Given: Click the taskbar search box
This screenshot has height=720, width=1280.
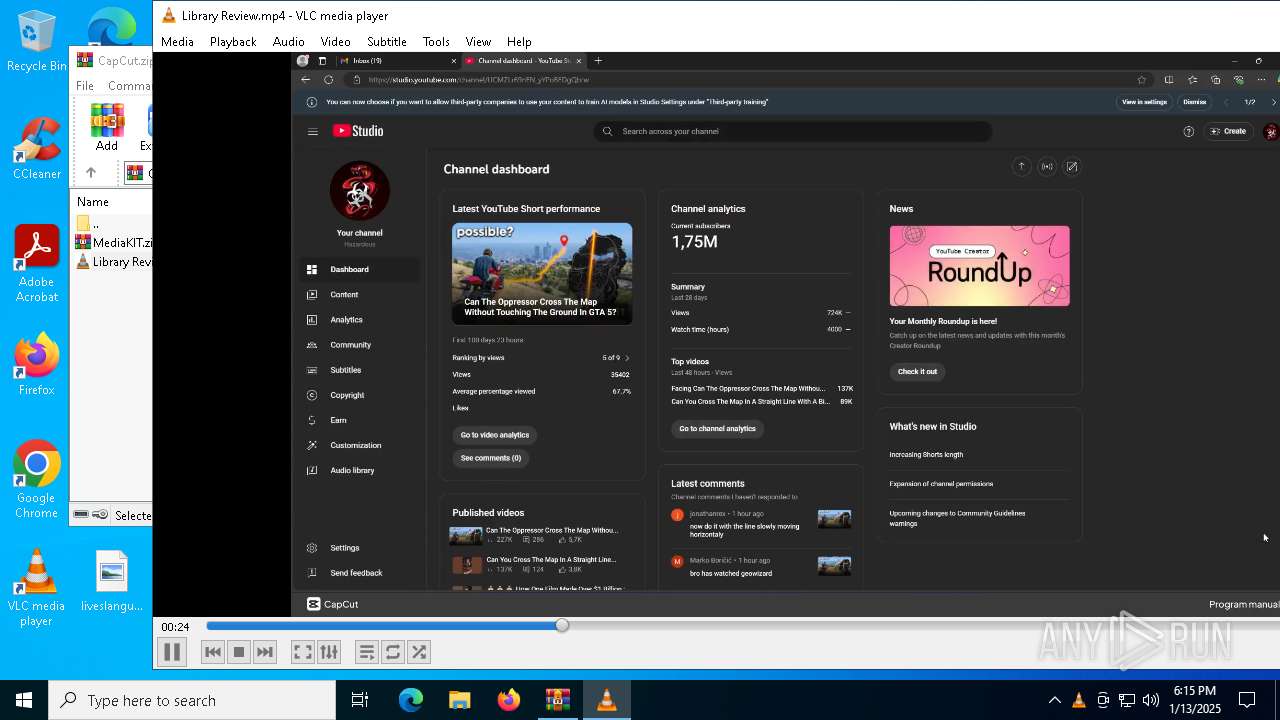Looking at the screenshot, I should tap(192, 700).
